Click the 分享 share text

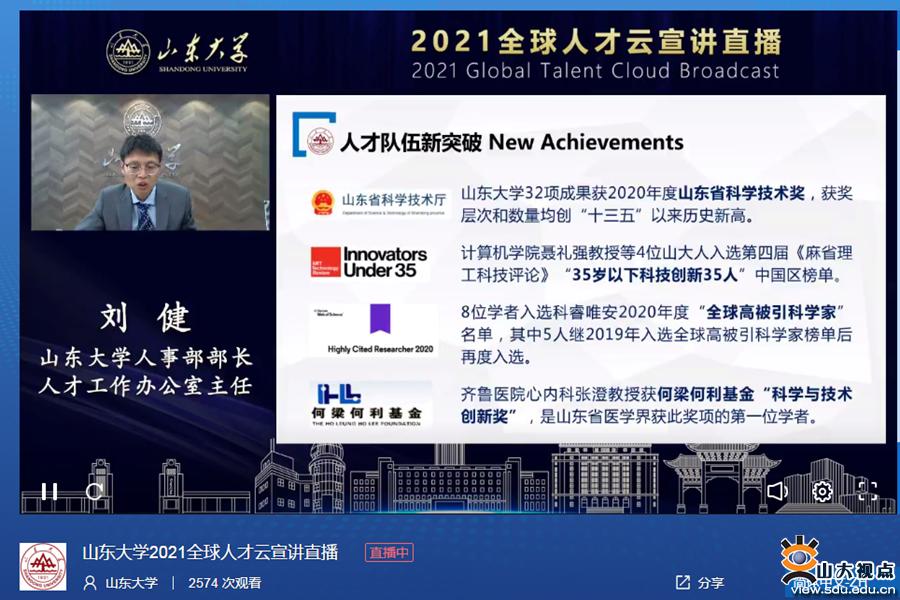711,582
